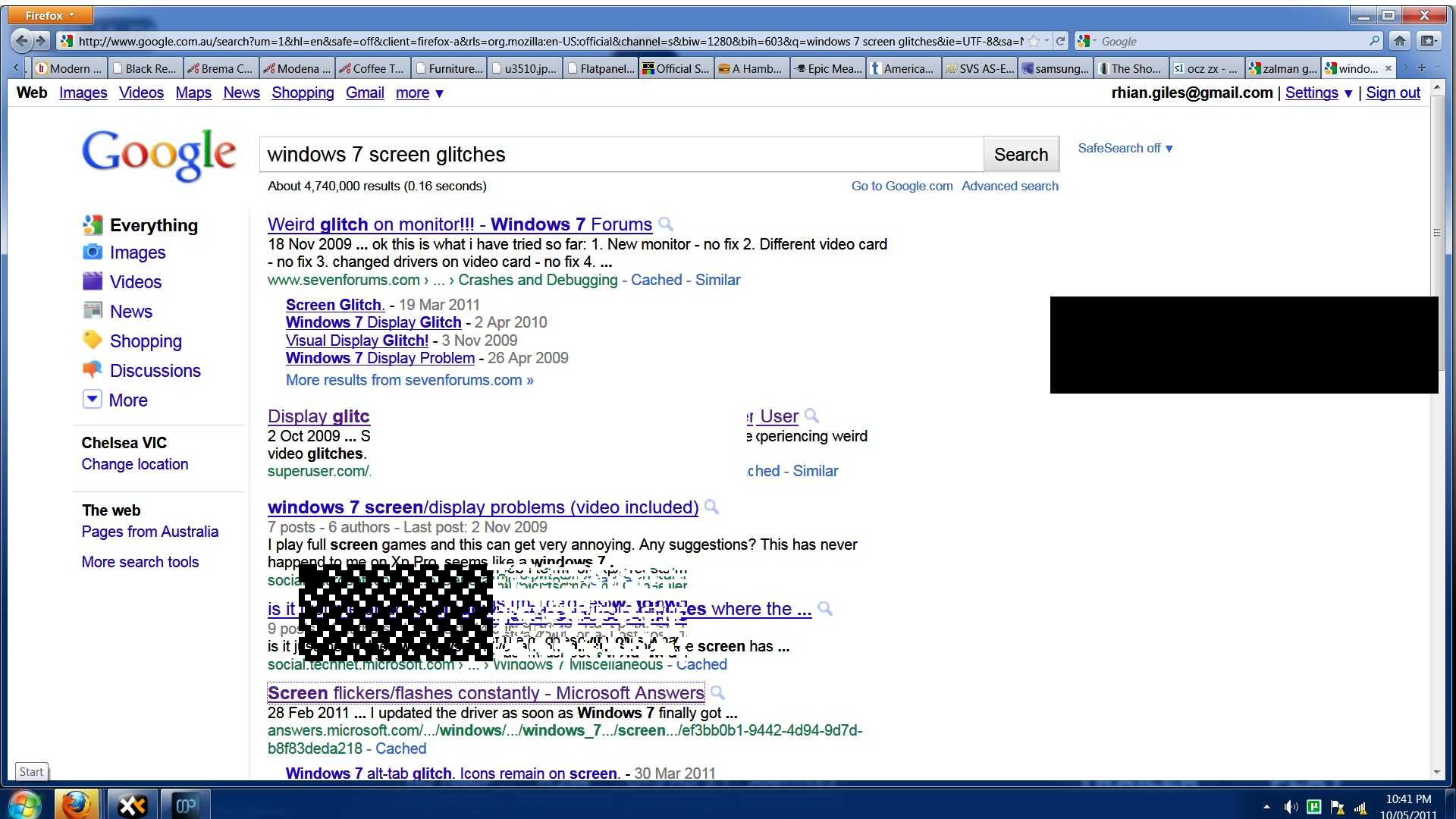Select Discussions icon in left sidebar
The image size is (1456, 819).
tap(93, 369)
